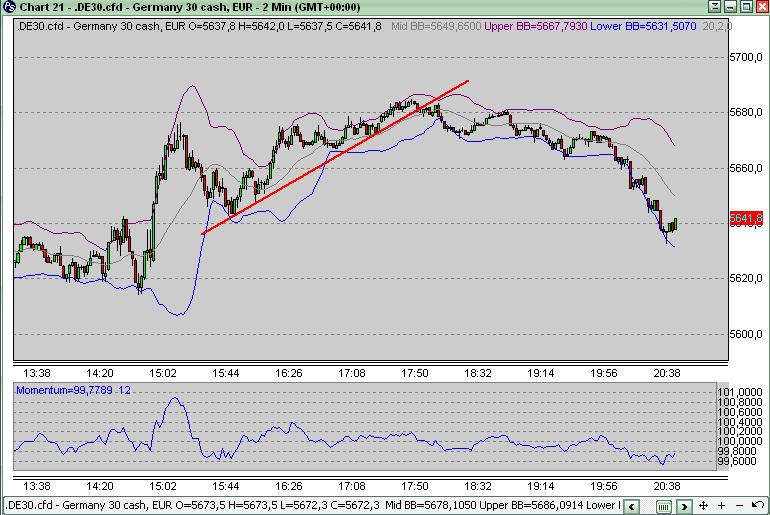Open the app icon menu in the title bar

[x=9, y=7]
